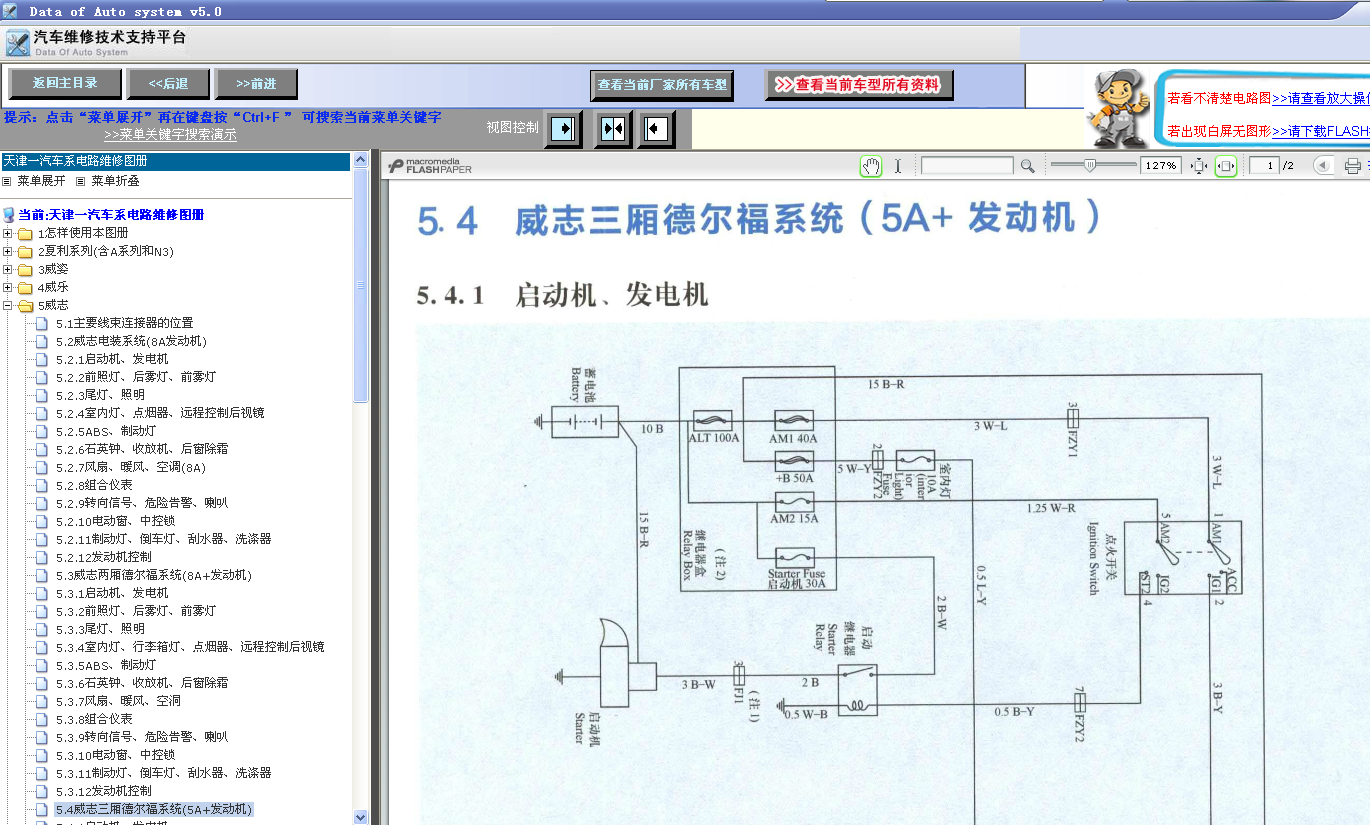Click the folder icon of 1怎样使用本图册
1370x825 pixels.
tap(25, 233)
